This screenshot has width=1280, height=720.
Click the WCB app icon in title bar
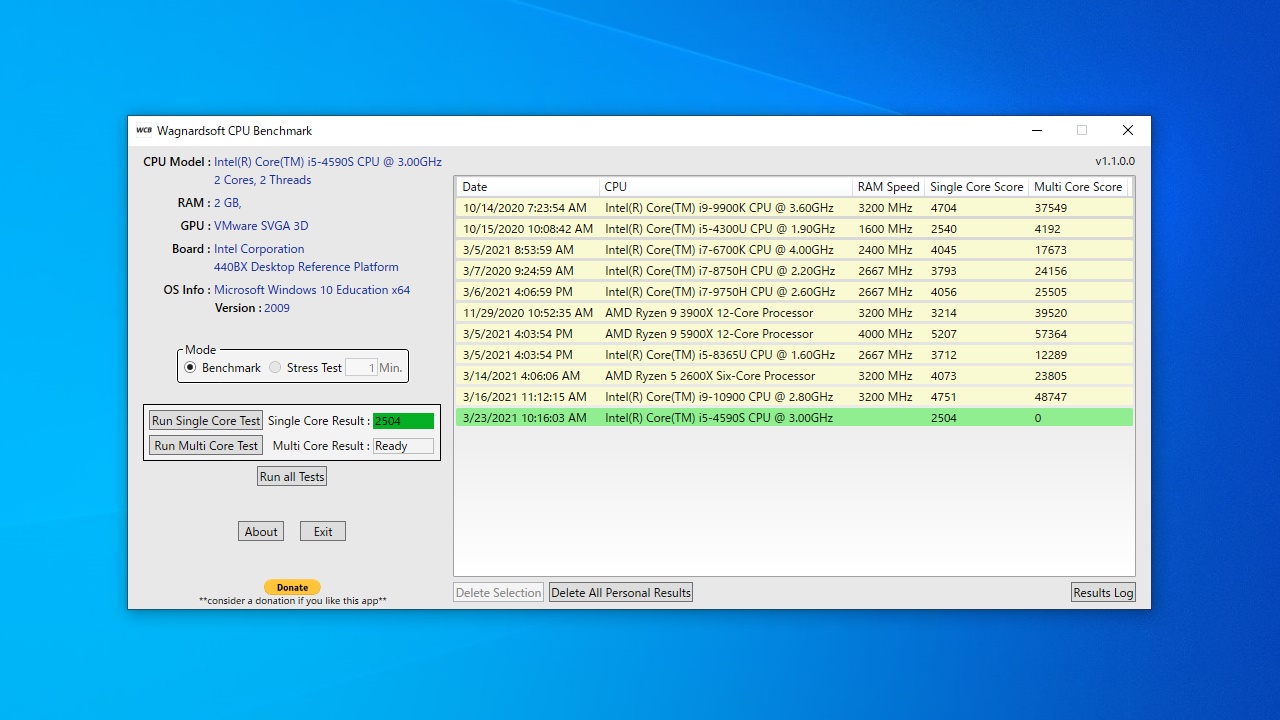[x=144, y=130]
